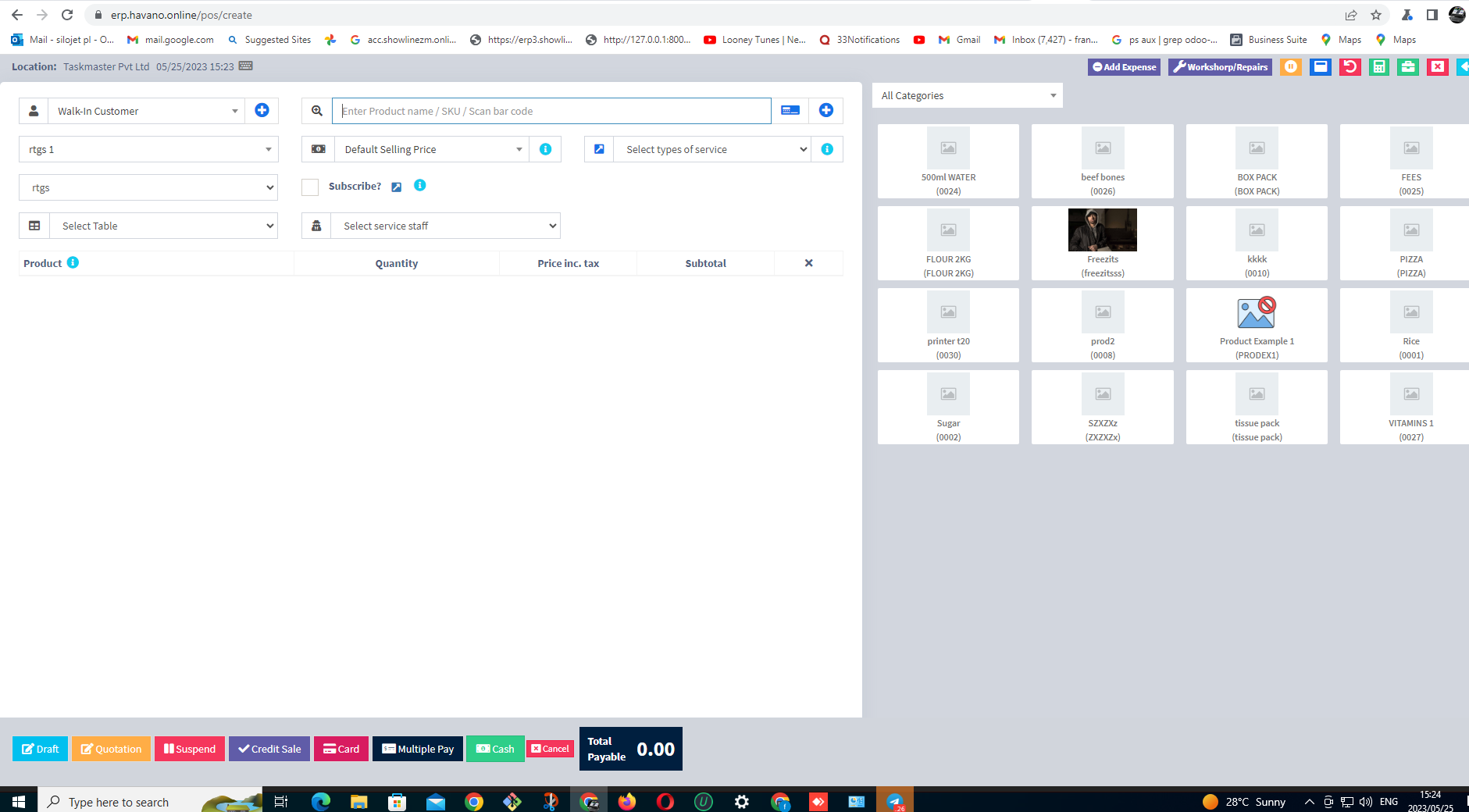Expand the Select Table dropdown

[163, 226]
